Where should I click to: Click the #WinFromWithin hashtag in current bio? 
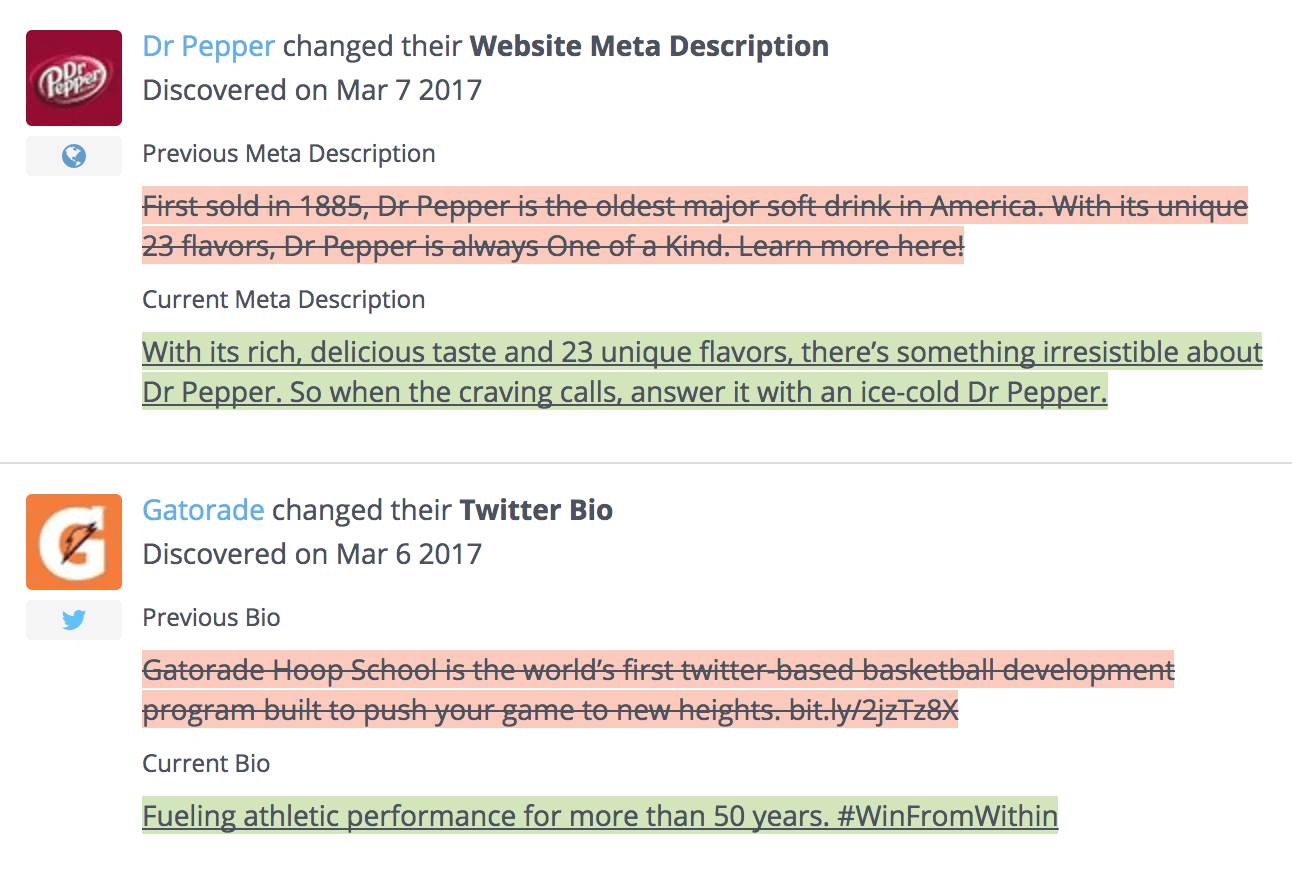[947, 816]
